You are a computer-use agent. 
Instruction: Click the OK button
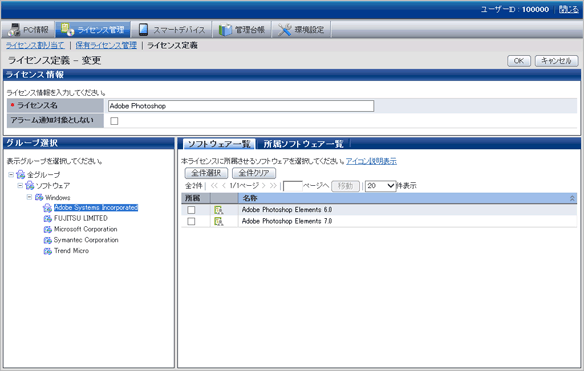[519, 61]
